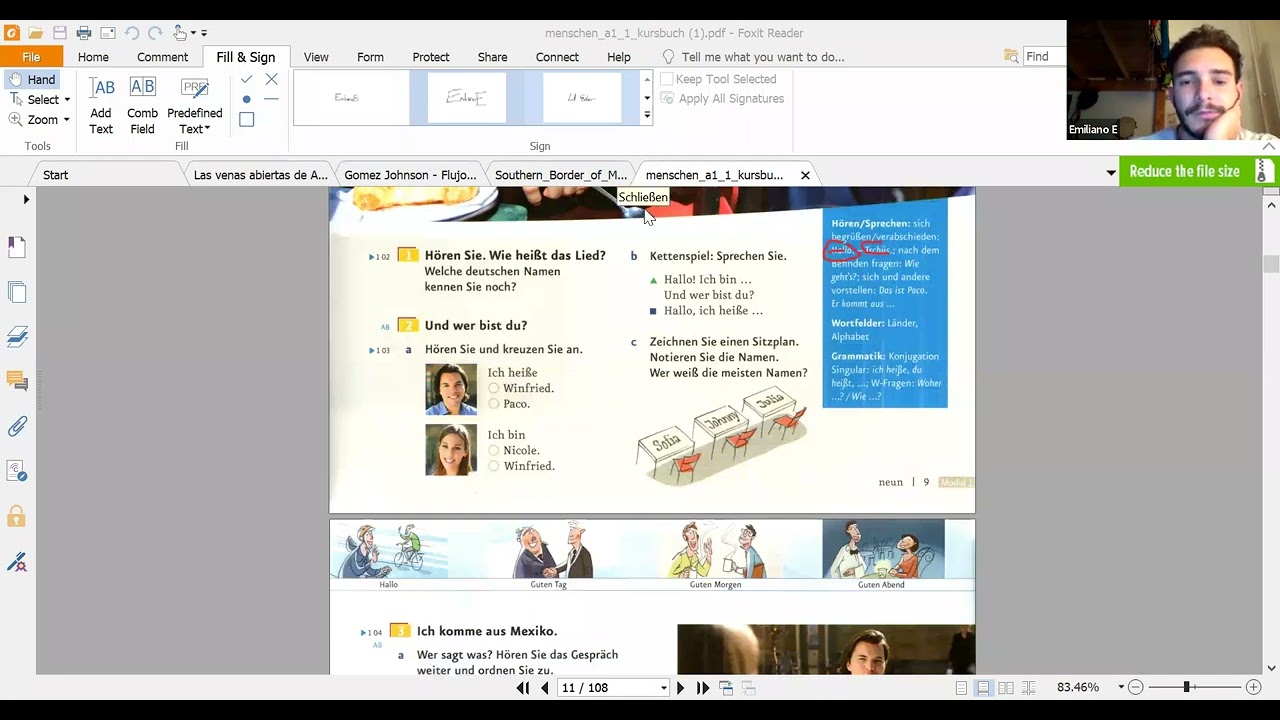
Task: Open the Protect ribbon tab
Action: (x=431, y=57)
